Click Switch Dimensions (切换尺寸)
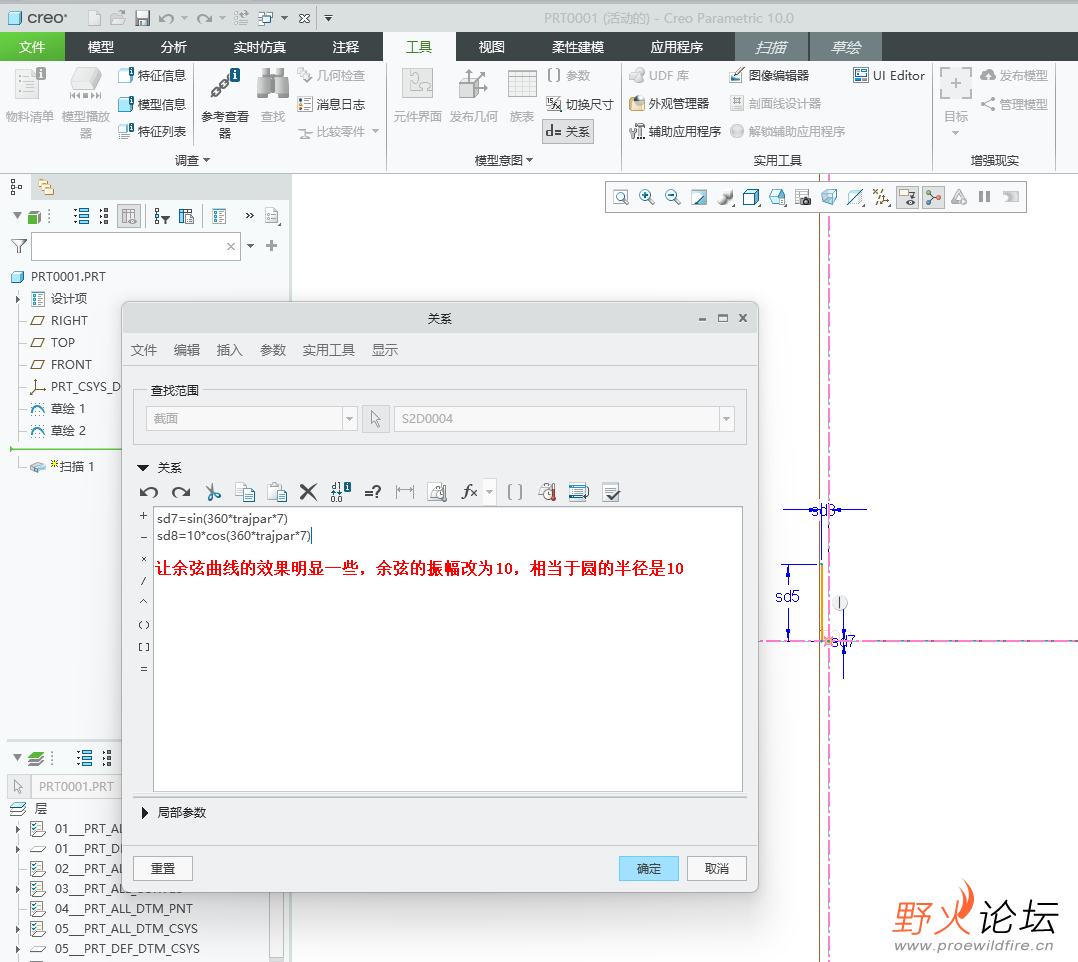The height and width of the screenshot is (962, 1078). pyautogui.click(x=580, y=104)
